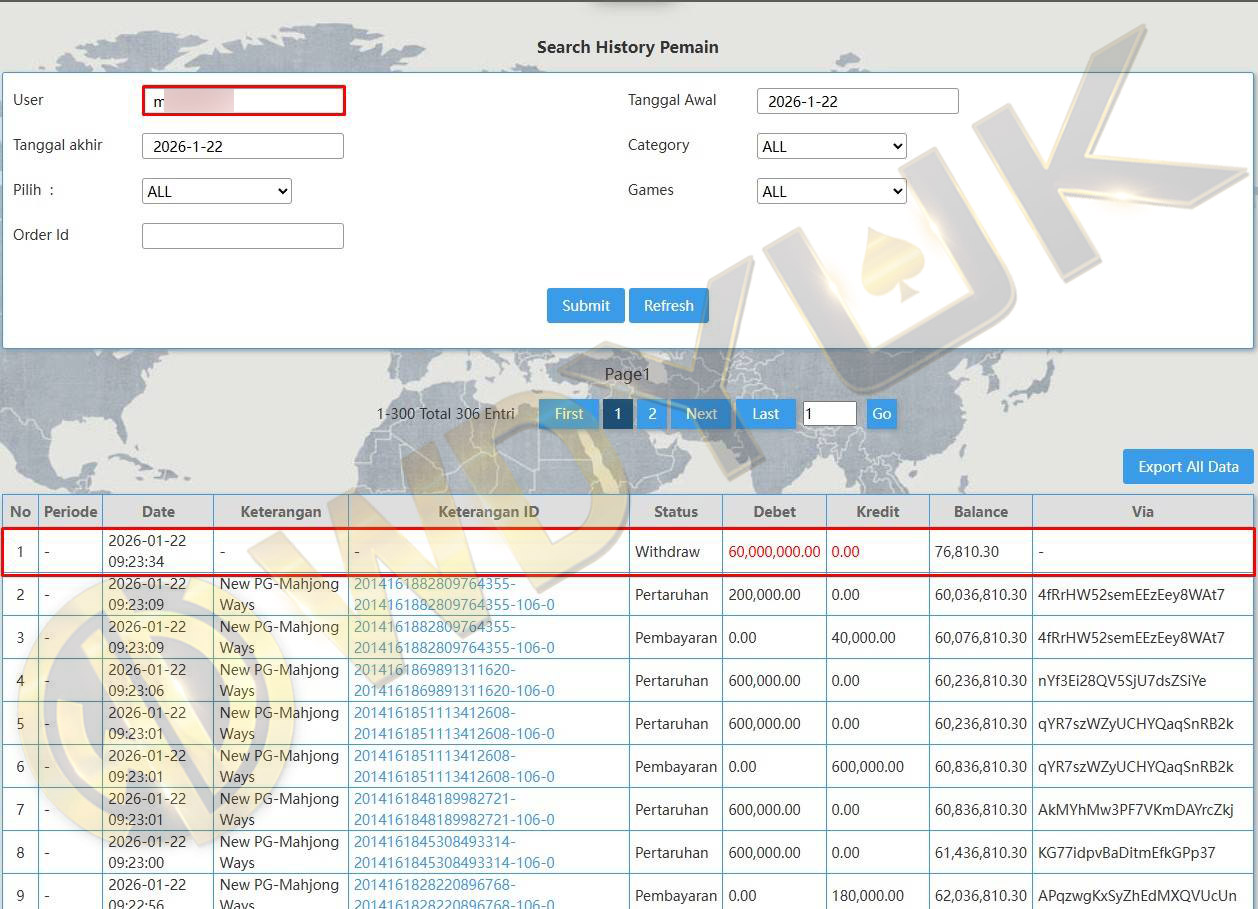1258x909 pixels.
Task: Select current page 1 button
Action: pyautogui.click(x=617, y=414)
